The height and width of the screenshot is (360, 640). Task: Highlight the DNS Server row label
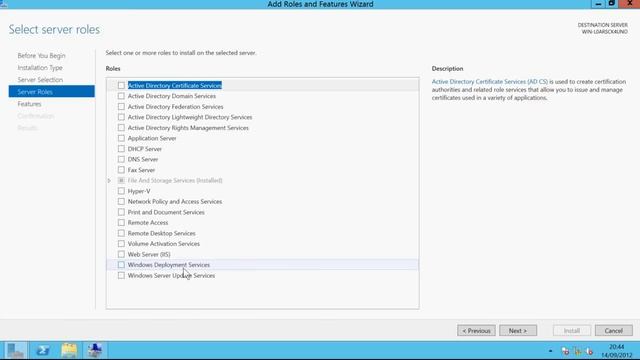tap(143, 159)
